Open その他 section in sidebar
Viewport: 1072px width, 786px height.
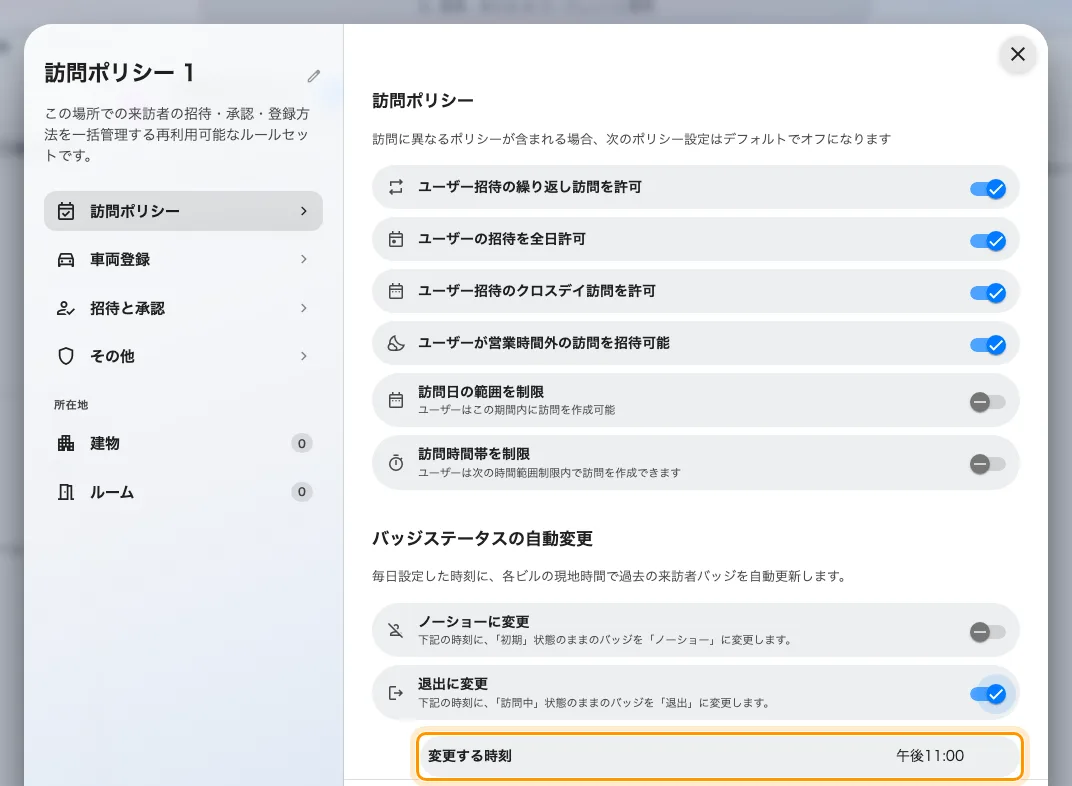(183, 356)
